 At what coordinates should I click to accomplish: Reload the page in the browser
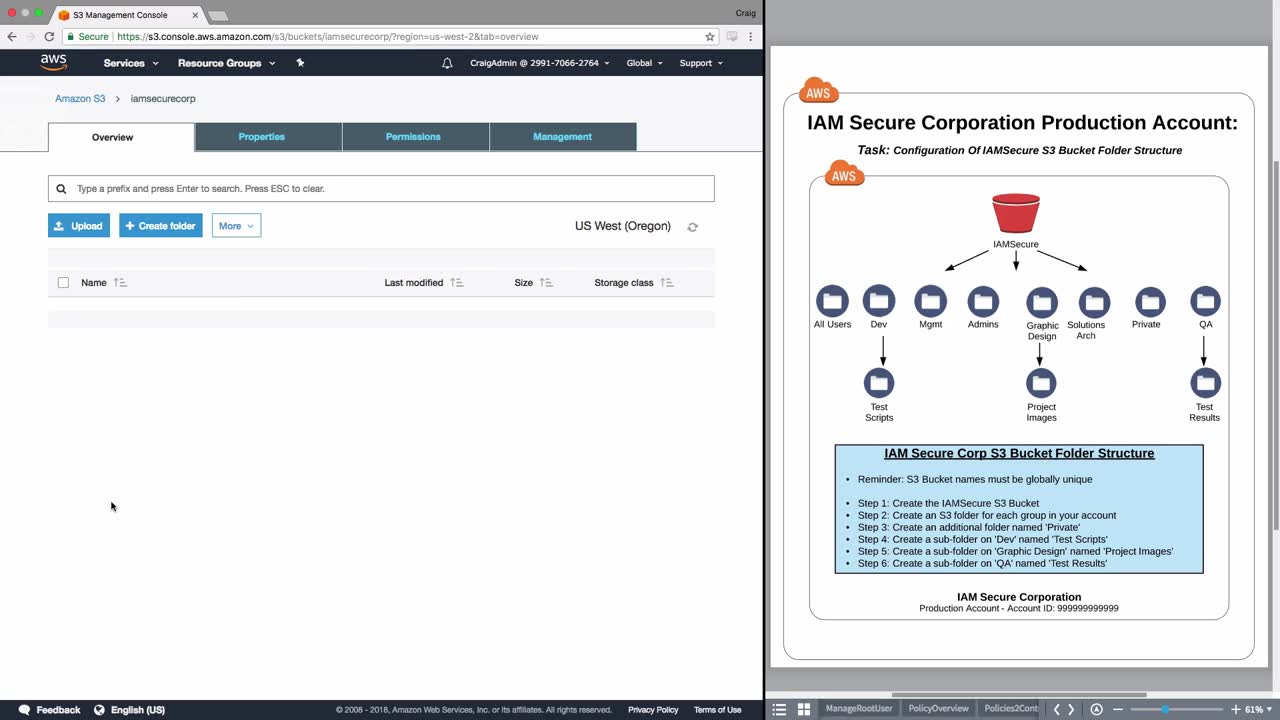click(x=49, y=37)
